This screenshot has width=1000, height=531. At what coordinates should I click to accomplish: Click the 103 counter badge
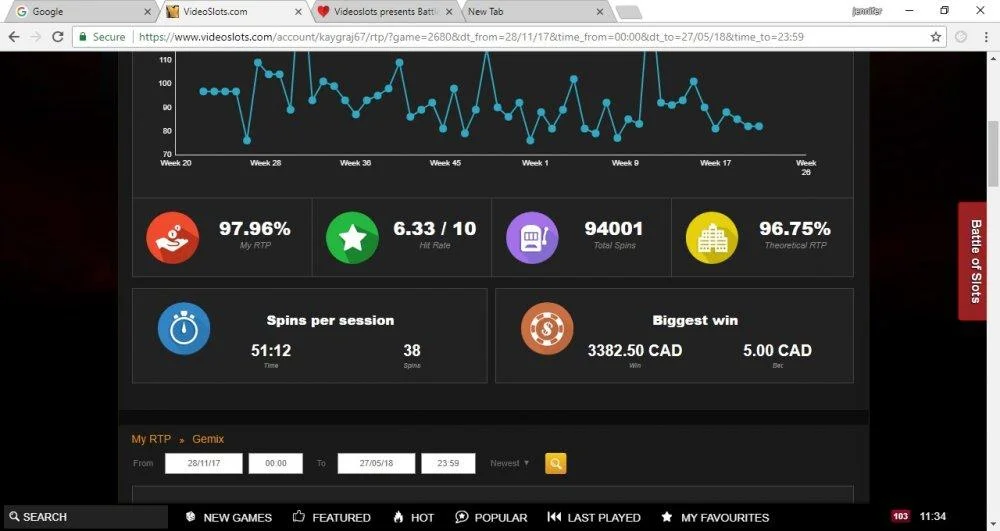pyautogui.click(x=901, y=516)
